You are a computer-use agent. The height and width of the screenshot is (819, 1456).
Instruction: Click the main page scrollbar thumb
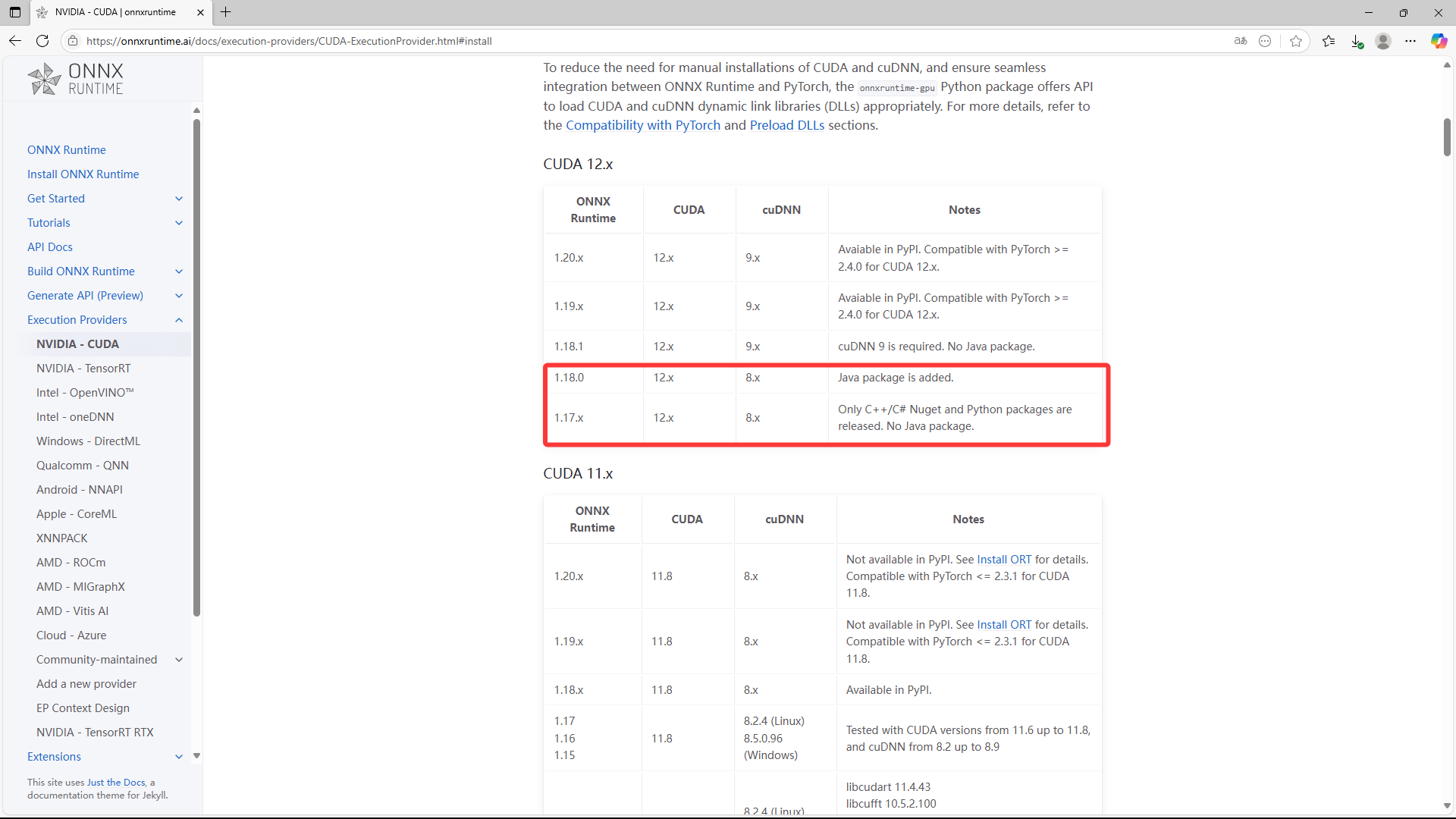(x=1447, y=137)
